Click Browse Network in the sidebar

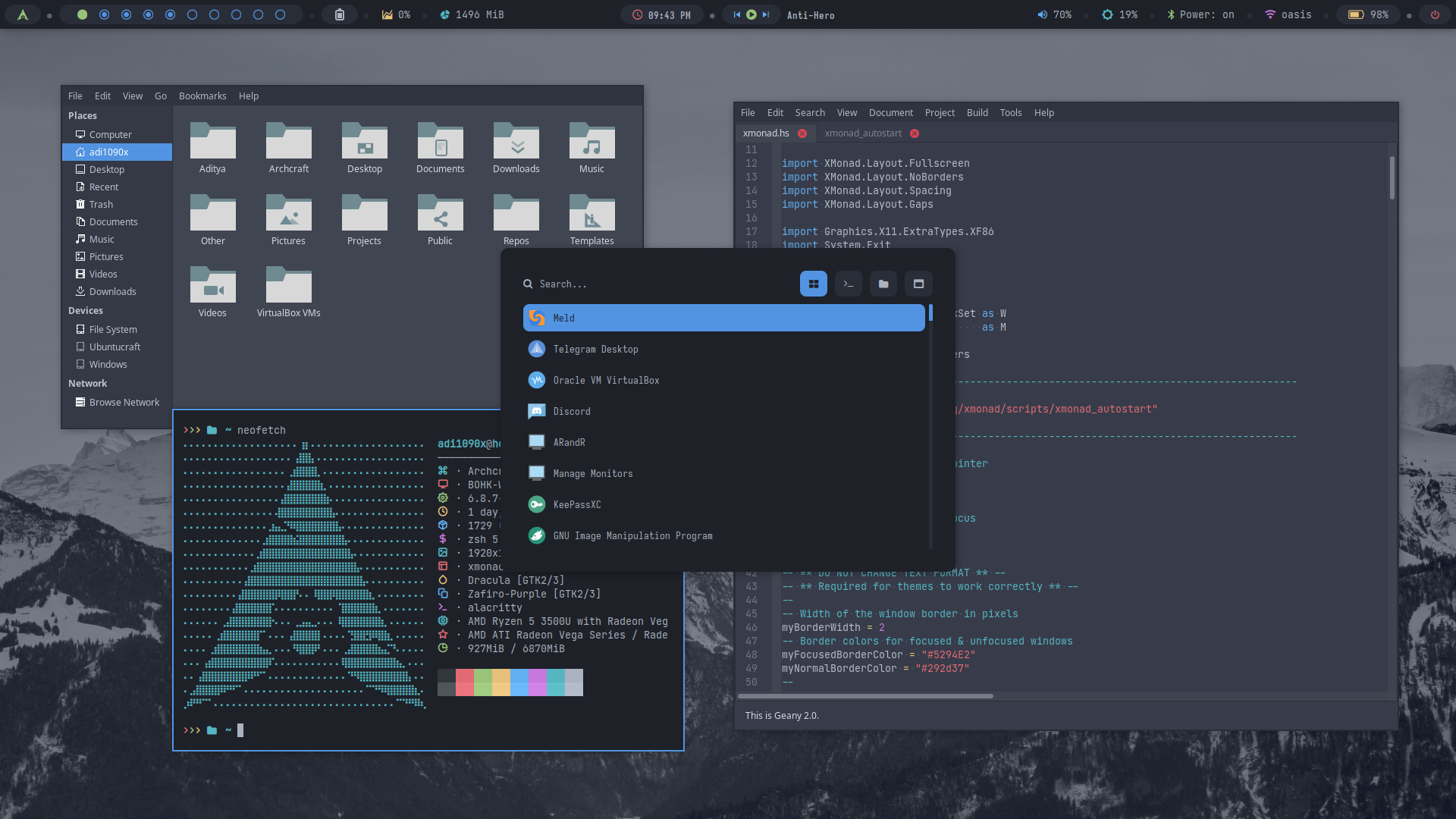click(x=124, y=403)
